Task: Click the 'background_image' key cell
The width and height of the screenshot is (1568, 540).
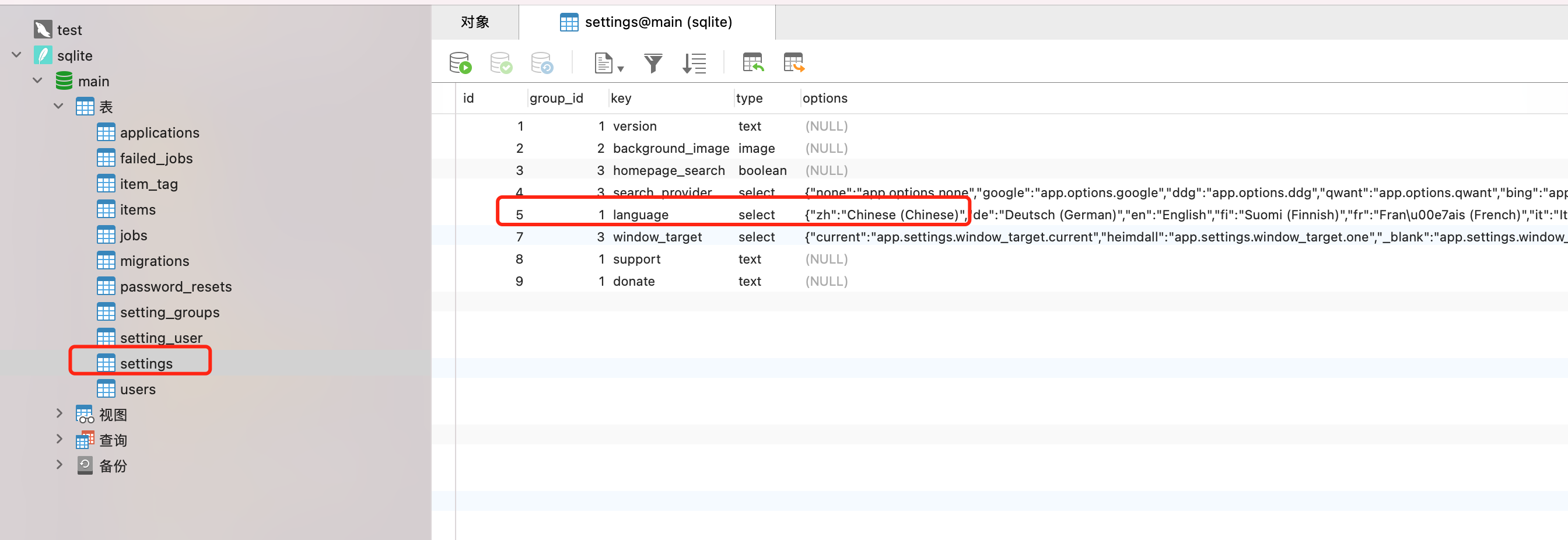Action: [671, 148]
